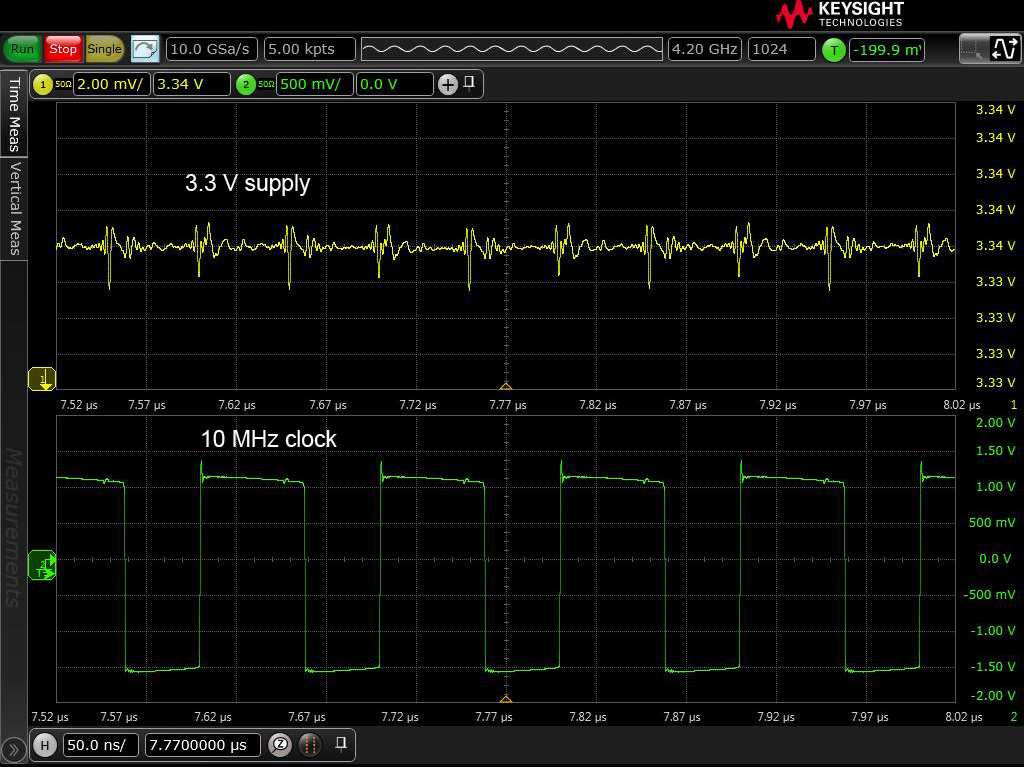
Task: Expand the bottom-left double chevron panel
Action: pos(14,748)
